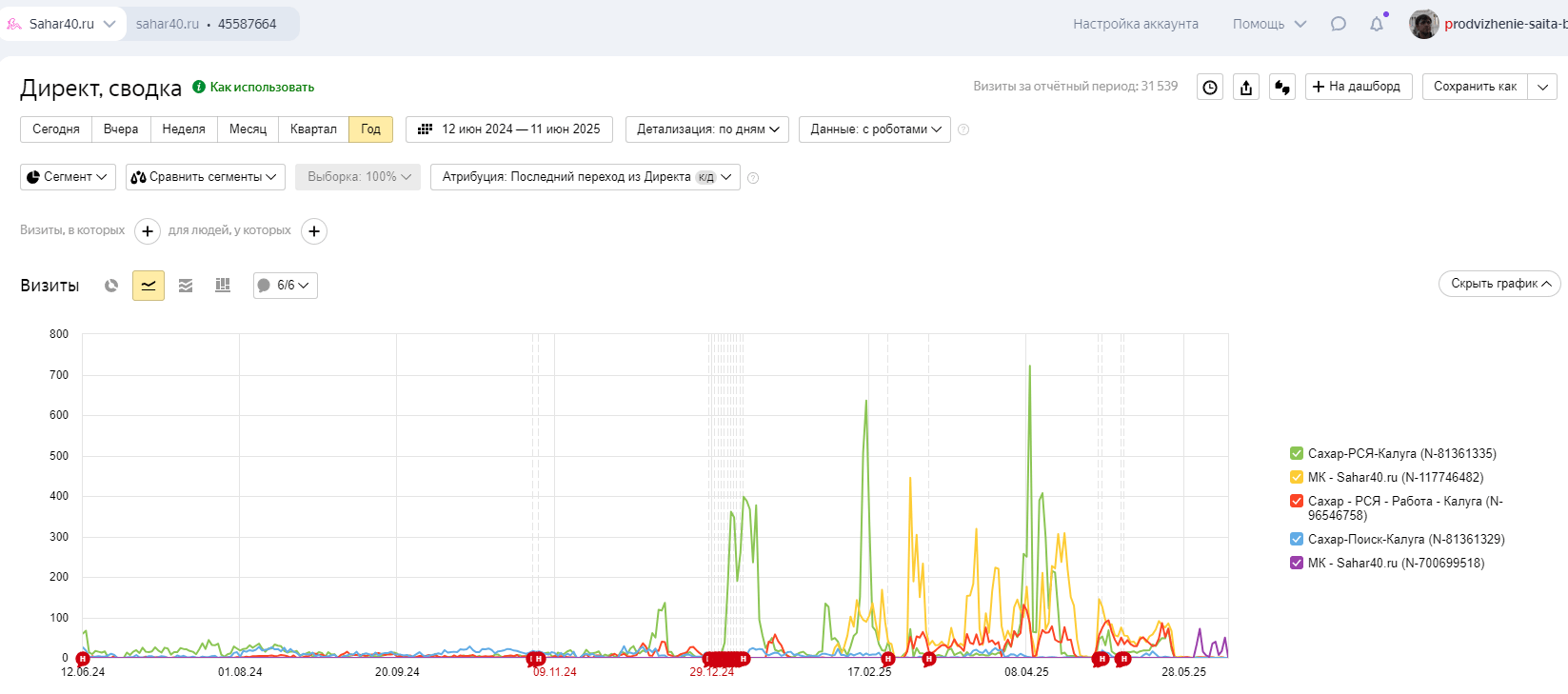The image size is (1568, 694).
Task: Switch chart to stacked area view
Action: coord(186,286)
